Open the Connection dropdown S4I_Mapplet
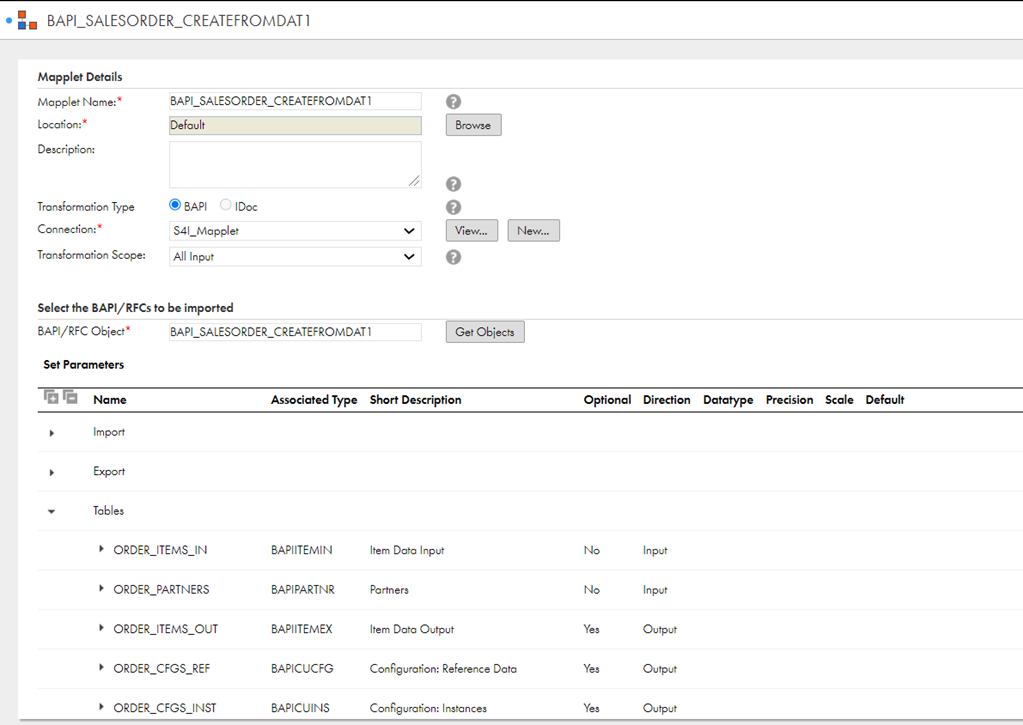 tap(295, 231)
